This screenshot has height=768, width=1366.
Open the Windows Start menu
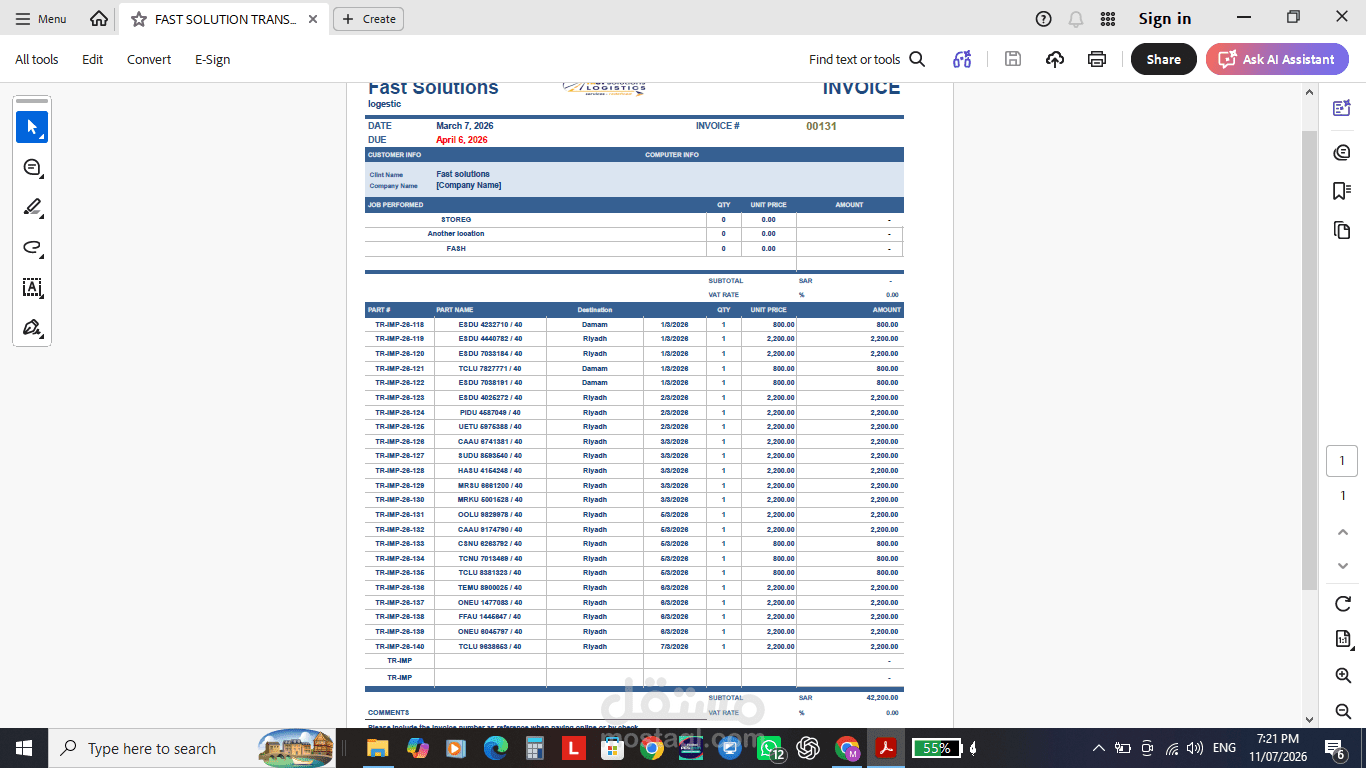[24, 748]
